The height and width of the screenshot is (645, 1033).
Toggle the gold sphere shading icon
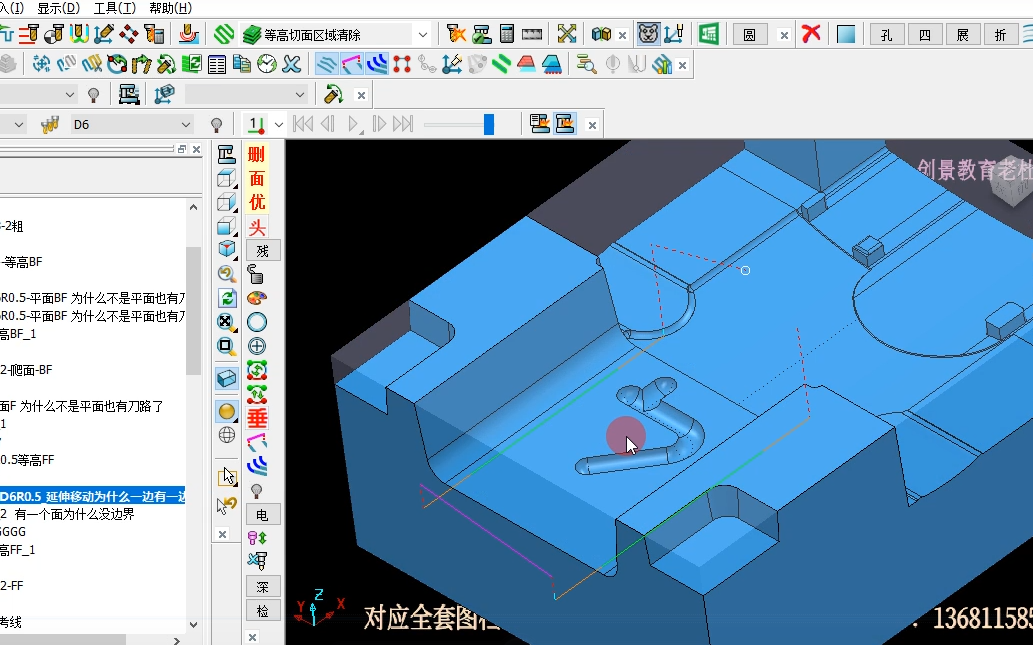pyautogui.click(x=227, y=412)
